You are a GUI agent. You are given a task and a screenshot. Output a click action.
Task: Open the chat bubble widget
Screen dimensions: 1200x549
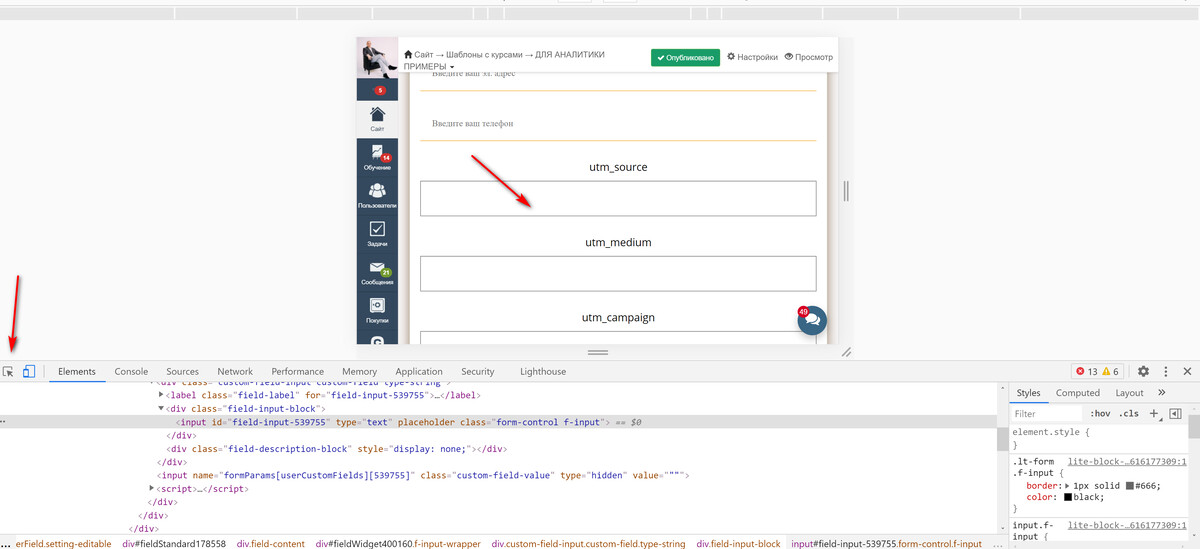click(812, 320)
